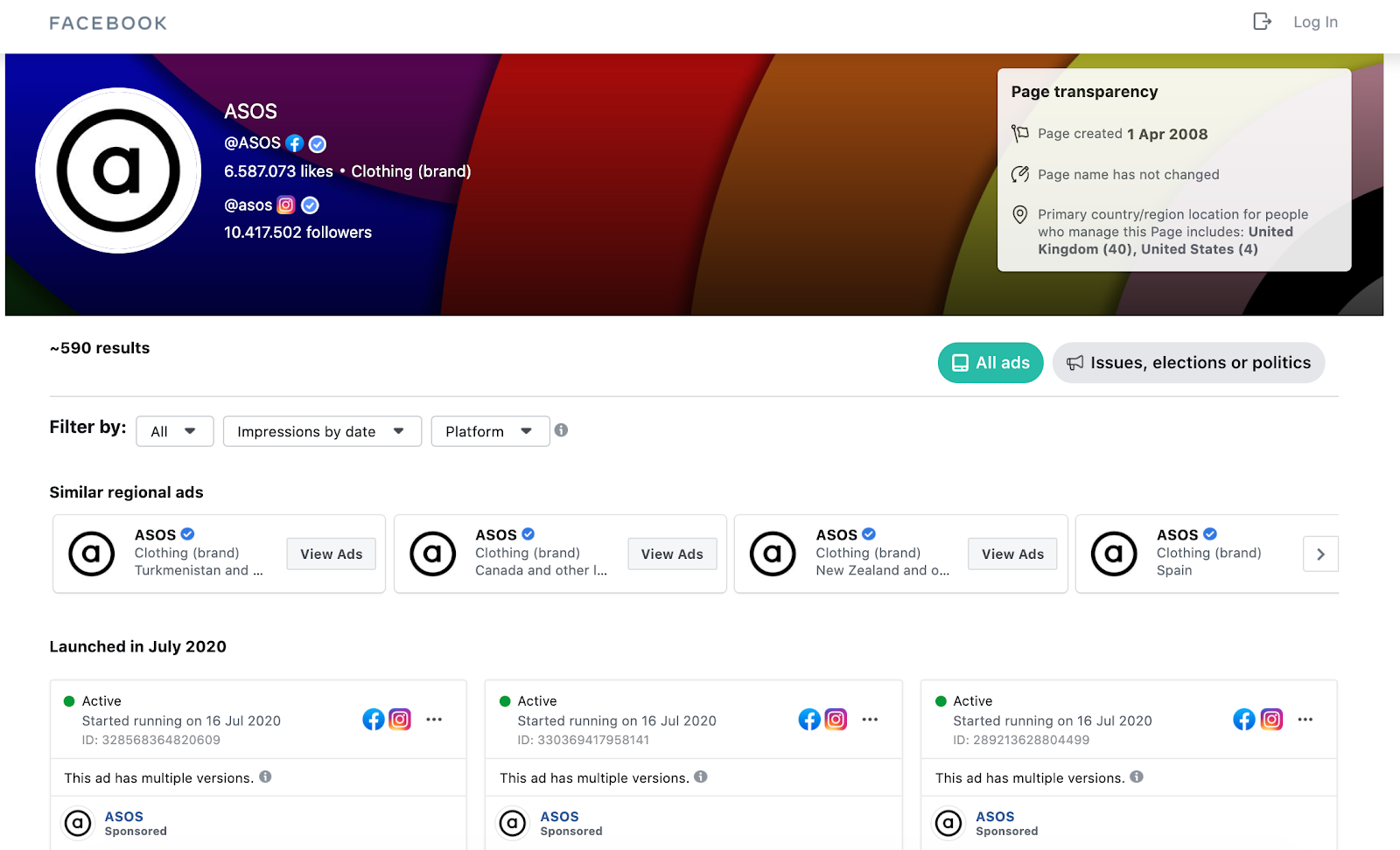Click the Instagram icon beside @asos
Viewport: 1400px width, 850px height.
pos(286,206)
